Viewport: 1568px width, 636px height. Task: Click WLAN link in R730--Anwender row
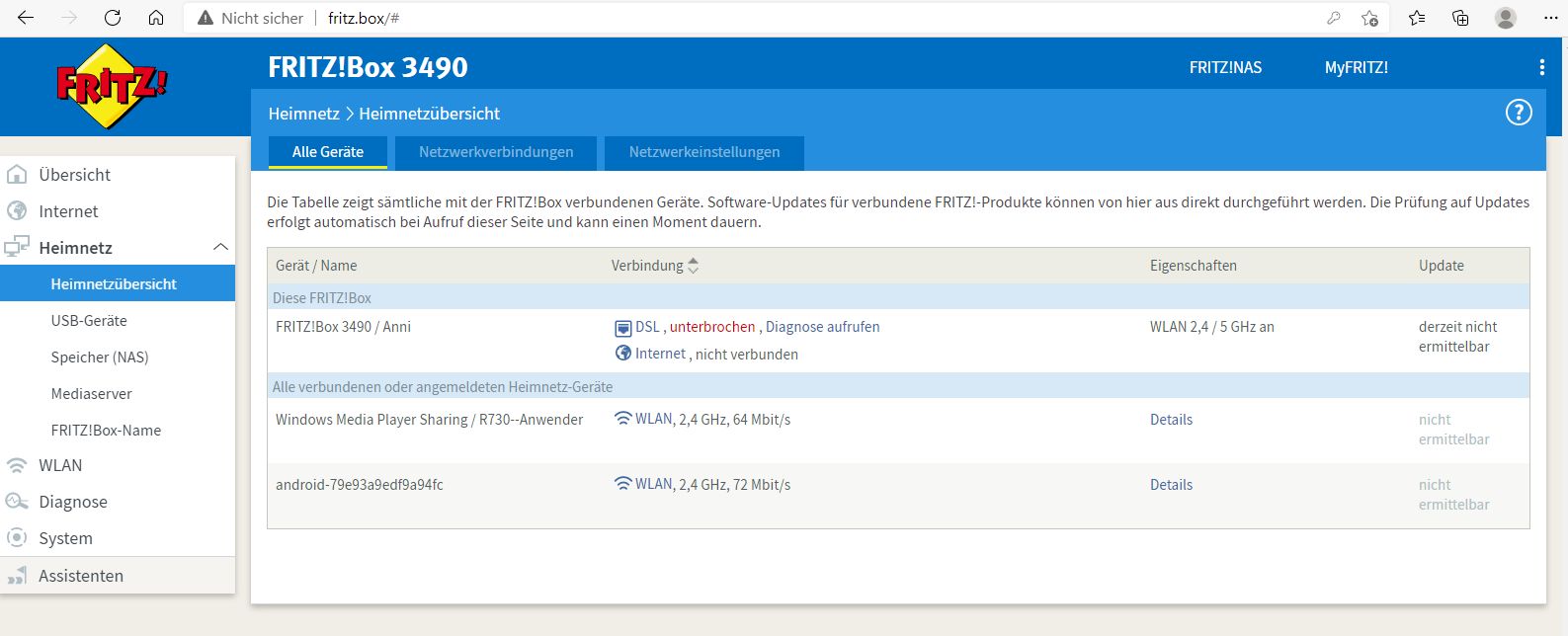click(654, 420)
